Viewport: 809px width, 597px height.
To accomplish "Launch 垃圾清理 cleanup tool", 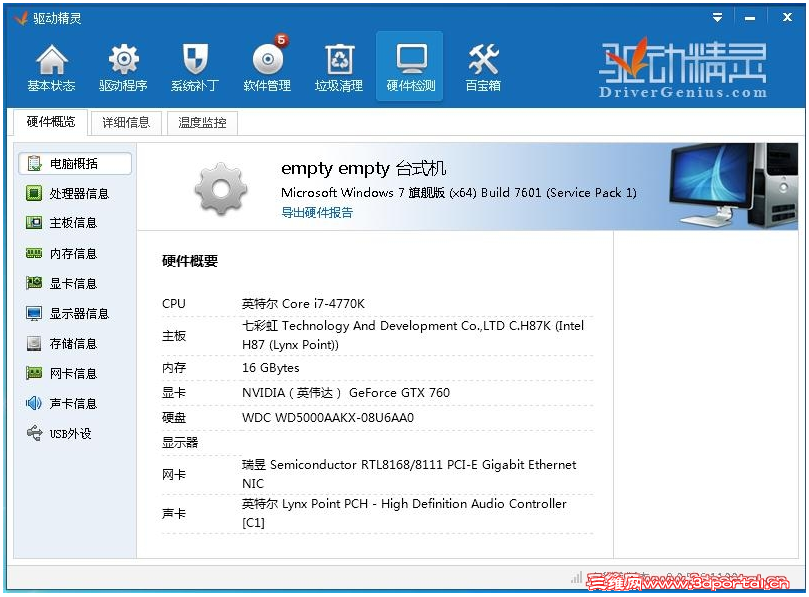I will (x=338, y=66).
